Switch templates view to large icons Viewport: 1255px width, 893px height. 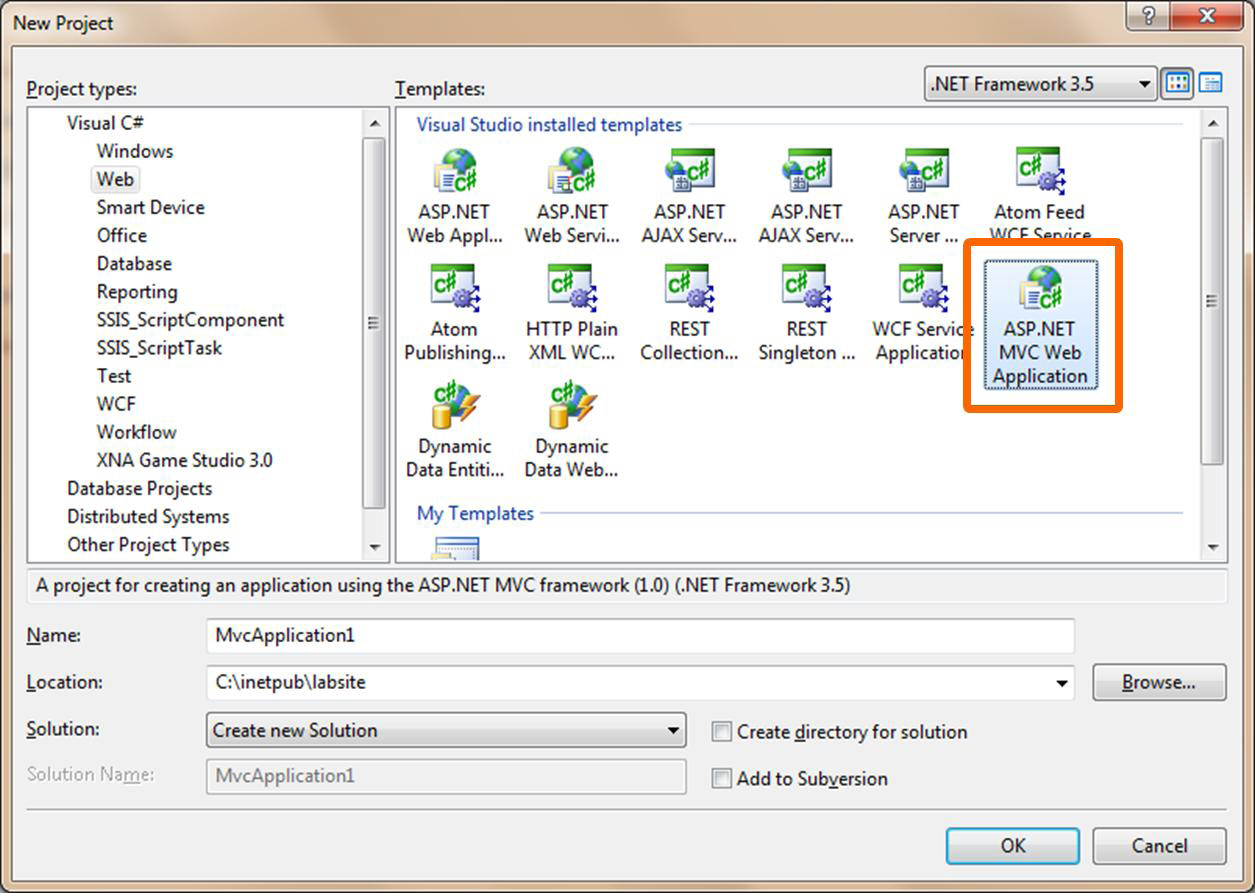point(1178,84)
